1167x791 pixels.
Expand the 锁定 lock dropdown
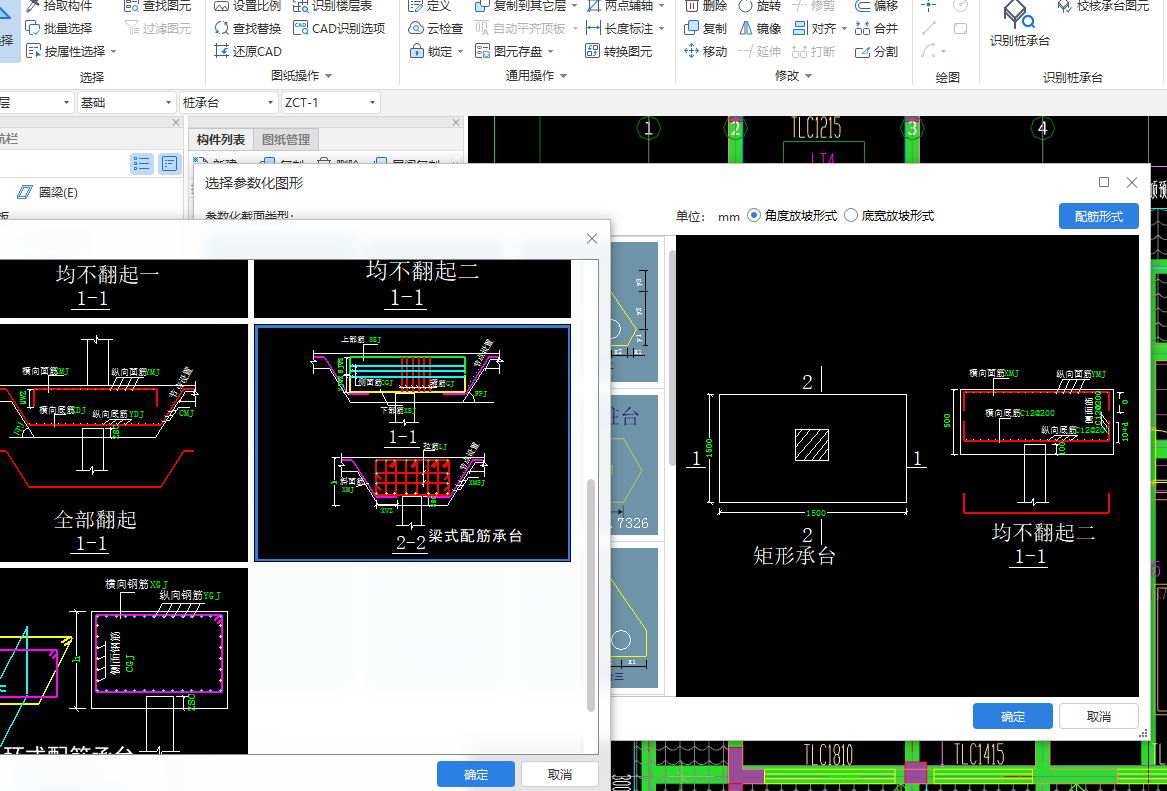pos(460,52)
